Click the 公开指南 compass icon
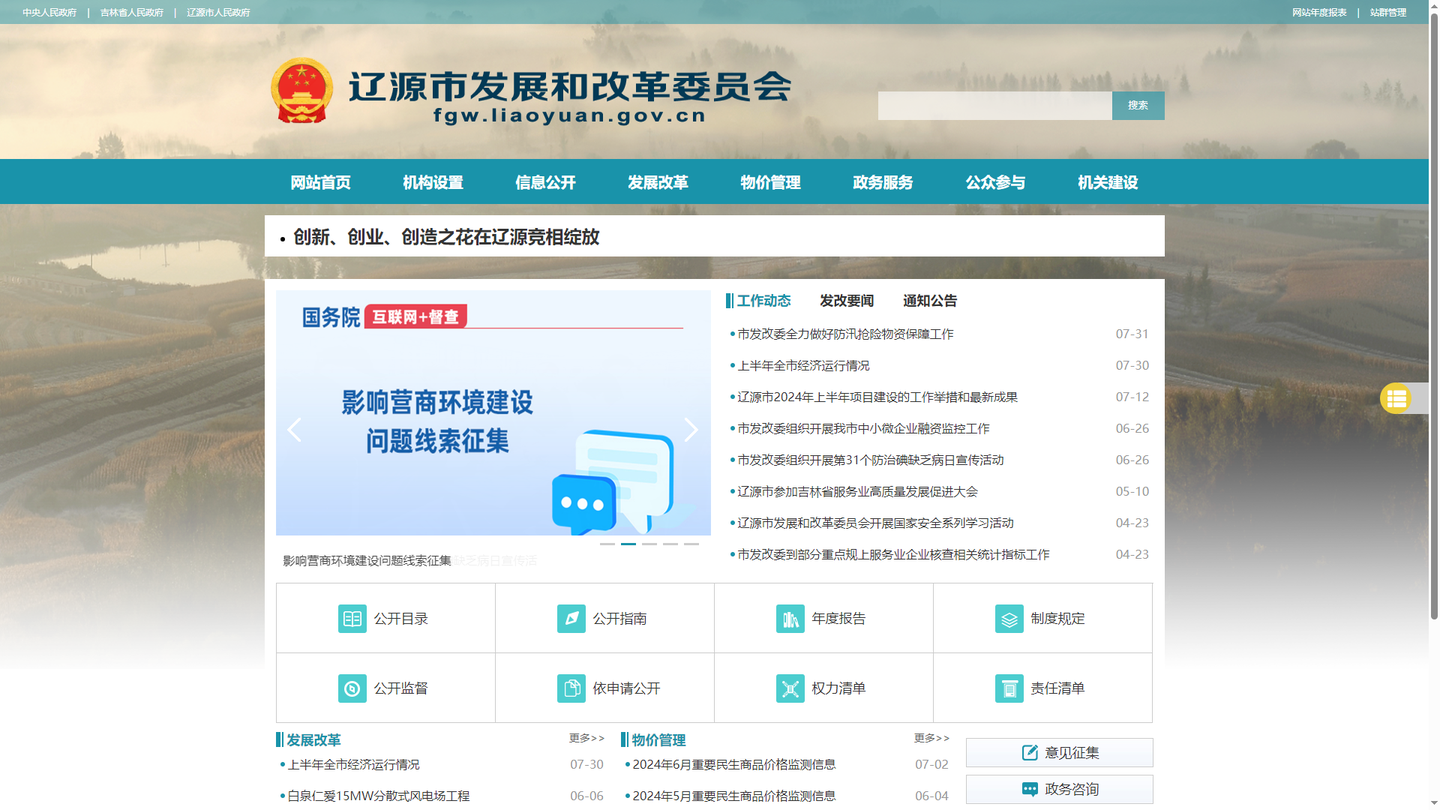This screenshot has width=1440, height=810. point(571,619)
